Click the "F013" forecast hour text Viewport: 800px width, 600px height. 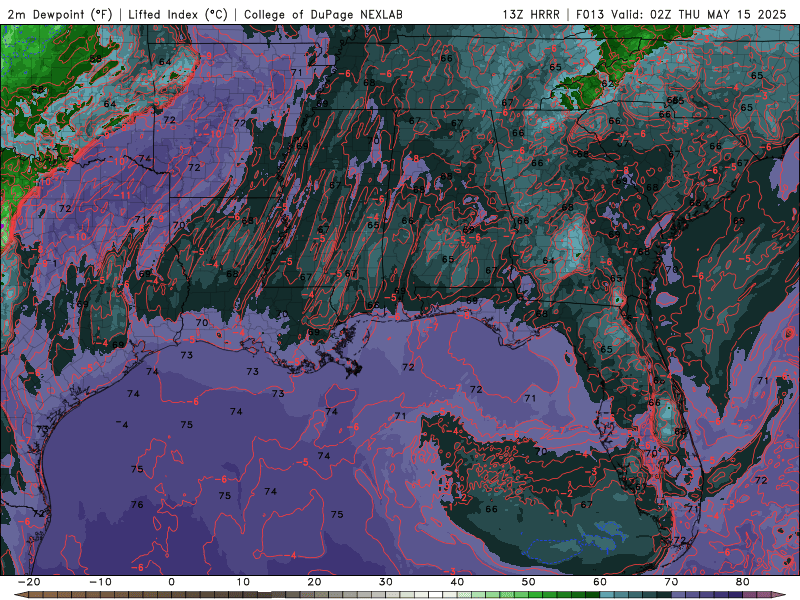[x=591, y=14]
